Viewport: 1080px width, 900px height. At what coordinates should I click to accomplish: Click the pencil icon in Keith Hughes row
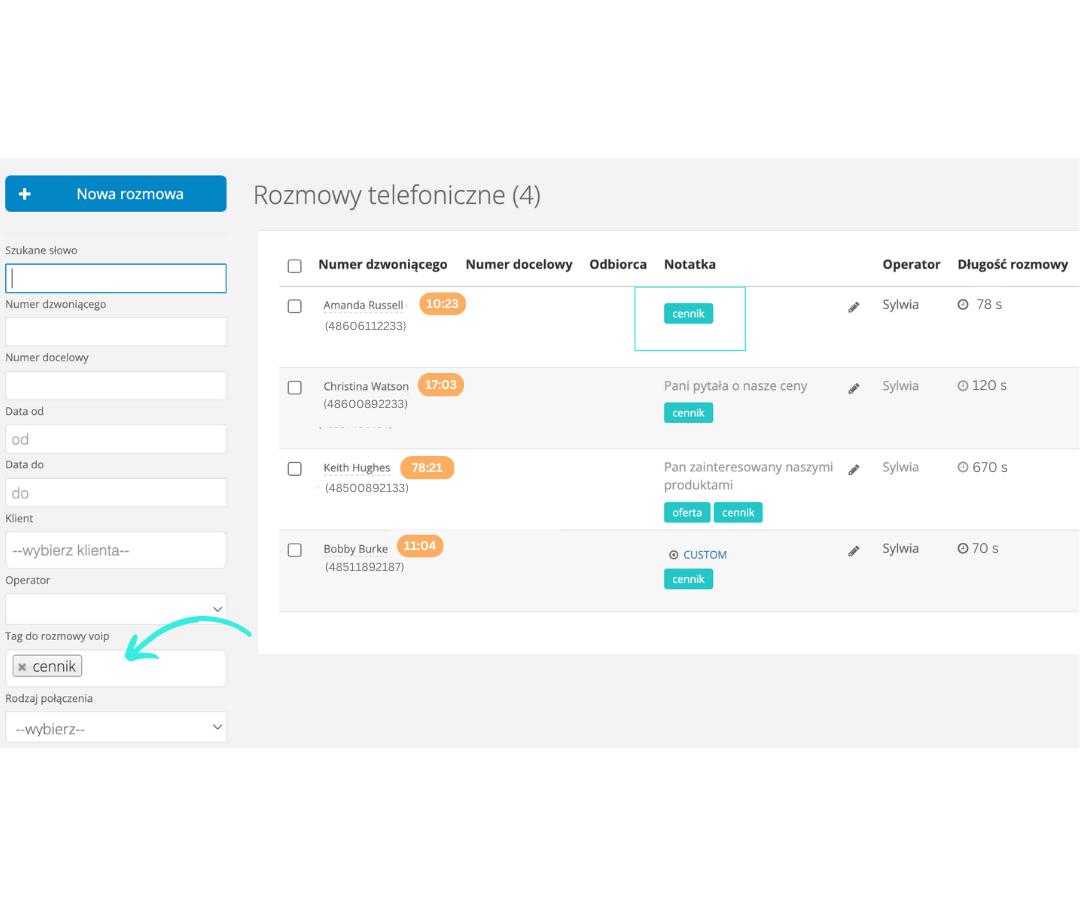click(853, 469)
